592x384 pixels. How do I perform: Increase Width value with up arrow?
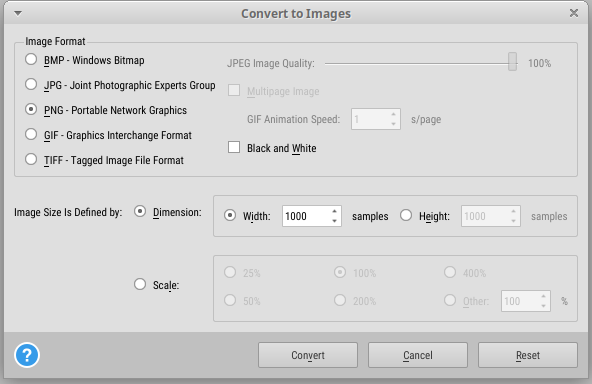(335, 211)
